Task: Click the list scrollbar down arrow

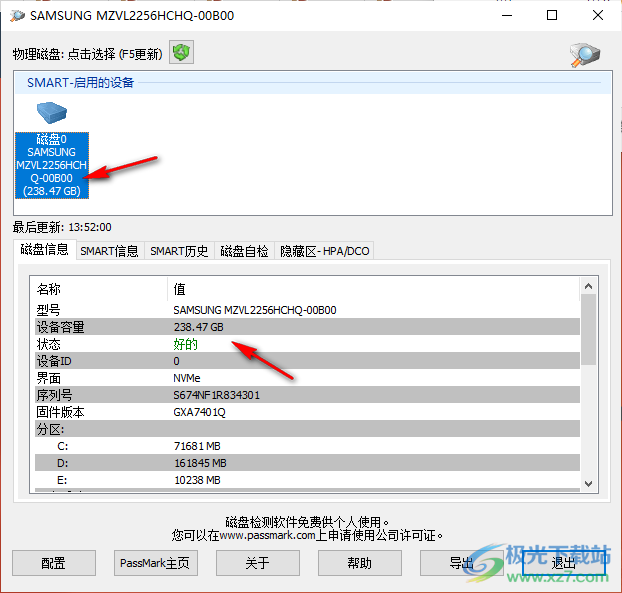Action: coord(589,484)
